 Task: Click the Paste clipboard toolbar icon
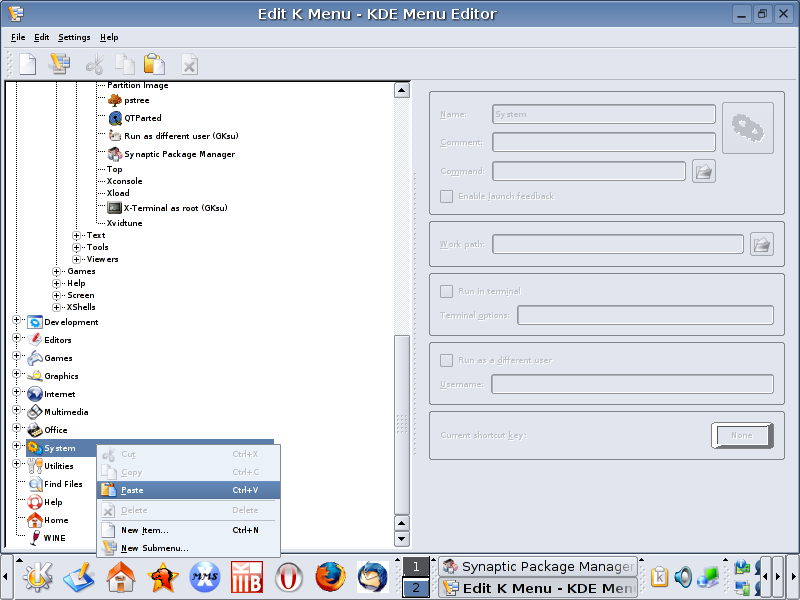pyautogui.click(x=154, y=65)
